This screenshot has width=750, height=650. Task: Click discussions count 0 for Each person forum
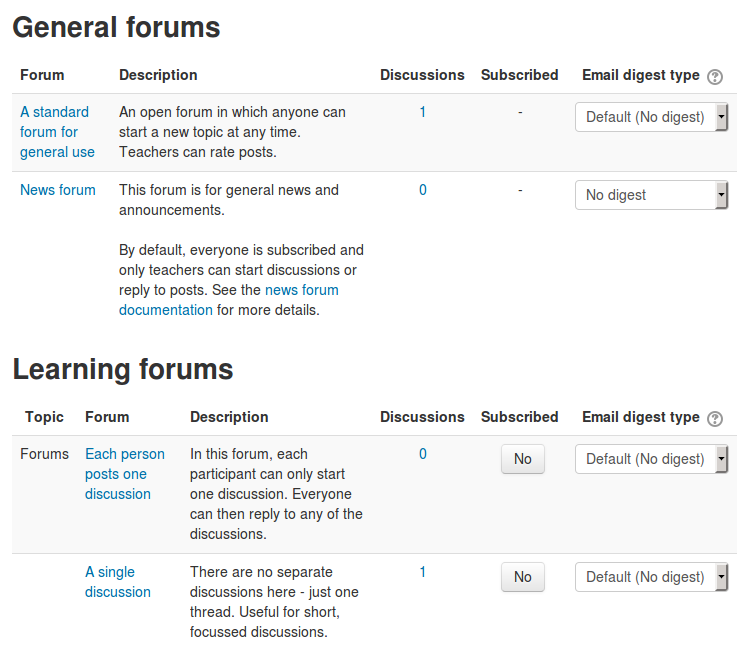[423, 454]
